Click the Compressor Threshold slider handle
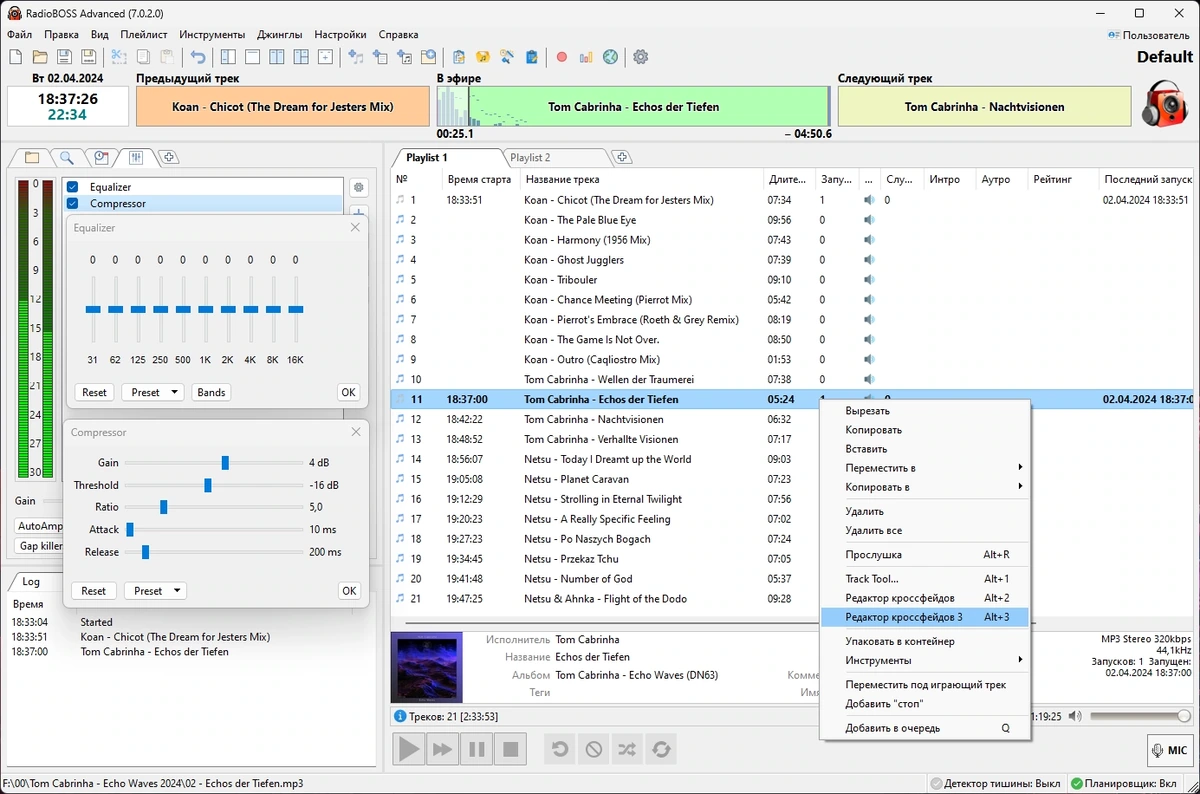Screen dimensions: 1200x794 coord(208,485)
